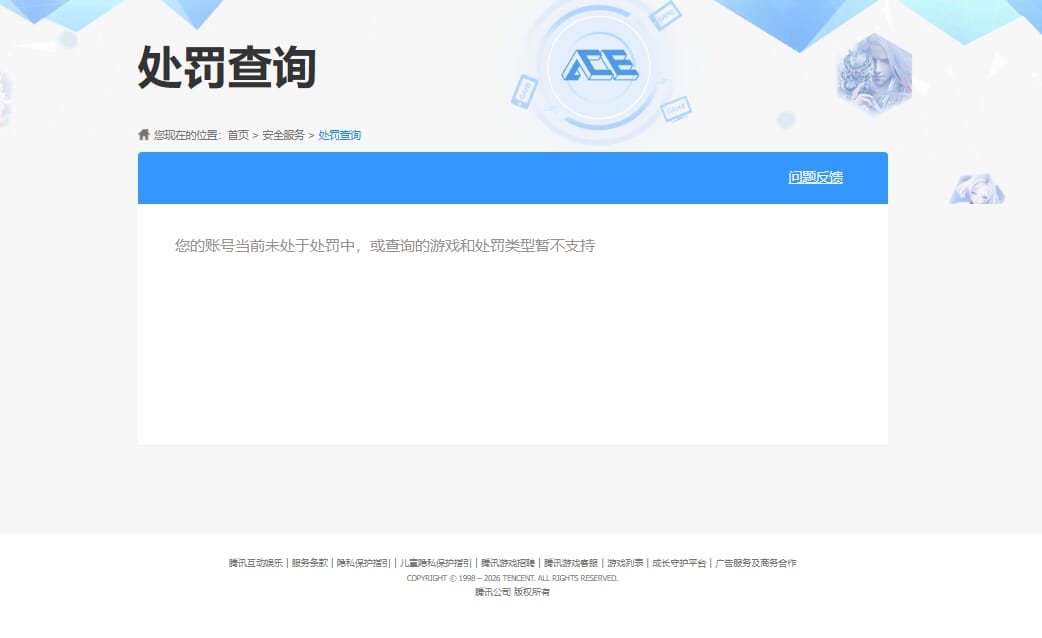1042x638 pixels.
Task: View 服务条款 from the footer links
Action: (309, 562)
